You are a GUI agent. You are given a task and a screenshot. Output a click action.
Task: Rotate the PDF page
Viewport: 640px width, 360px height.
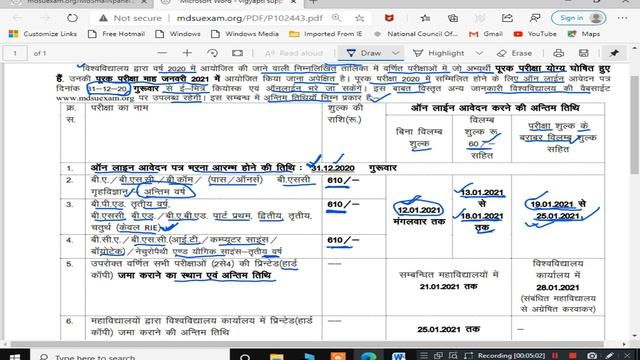coord(212,53)
